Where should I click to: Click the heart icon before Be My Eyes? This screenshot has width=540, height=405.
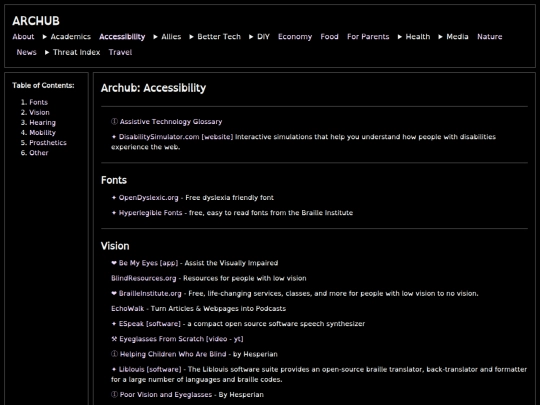click(114, 263)
